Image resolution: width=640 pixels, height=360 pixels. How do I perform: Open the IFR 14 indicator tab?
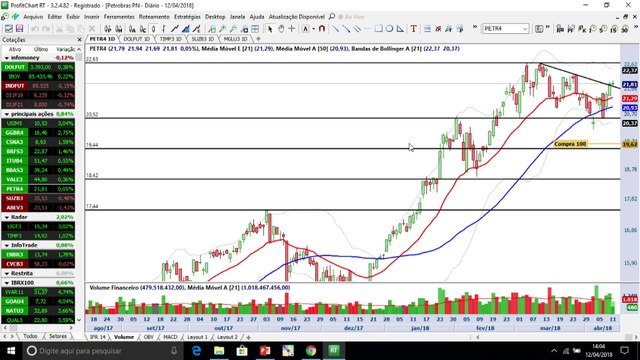coord(98,337)
